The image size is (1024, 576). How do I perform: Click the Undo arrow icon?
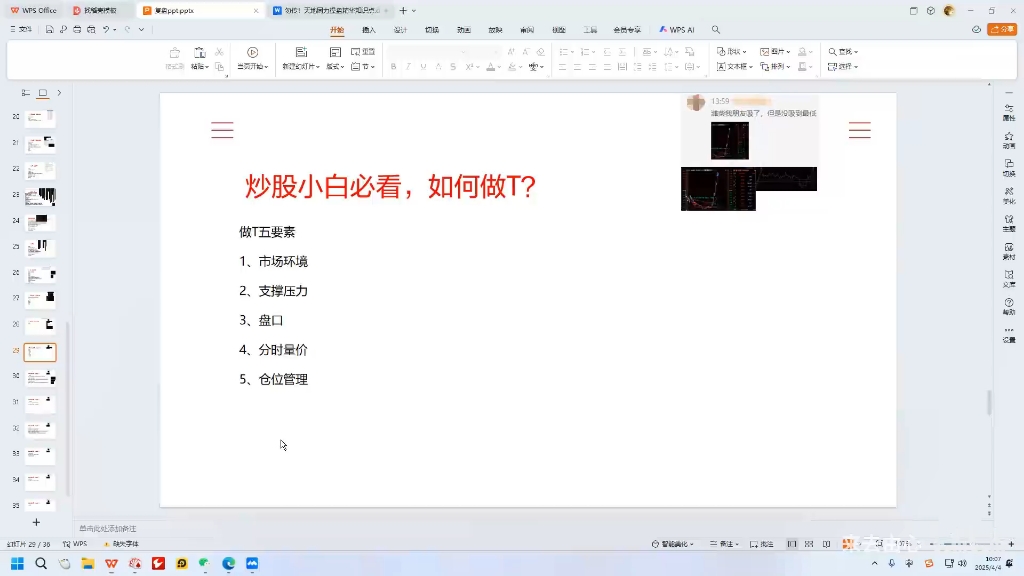106,29
